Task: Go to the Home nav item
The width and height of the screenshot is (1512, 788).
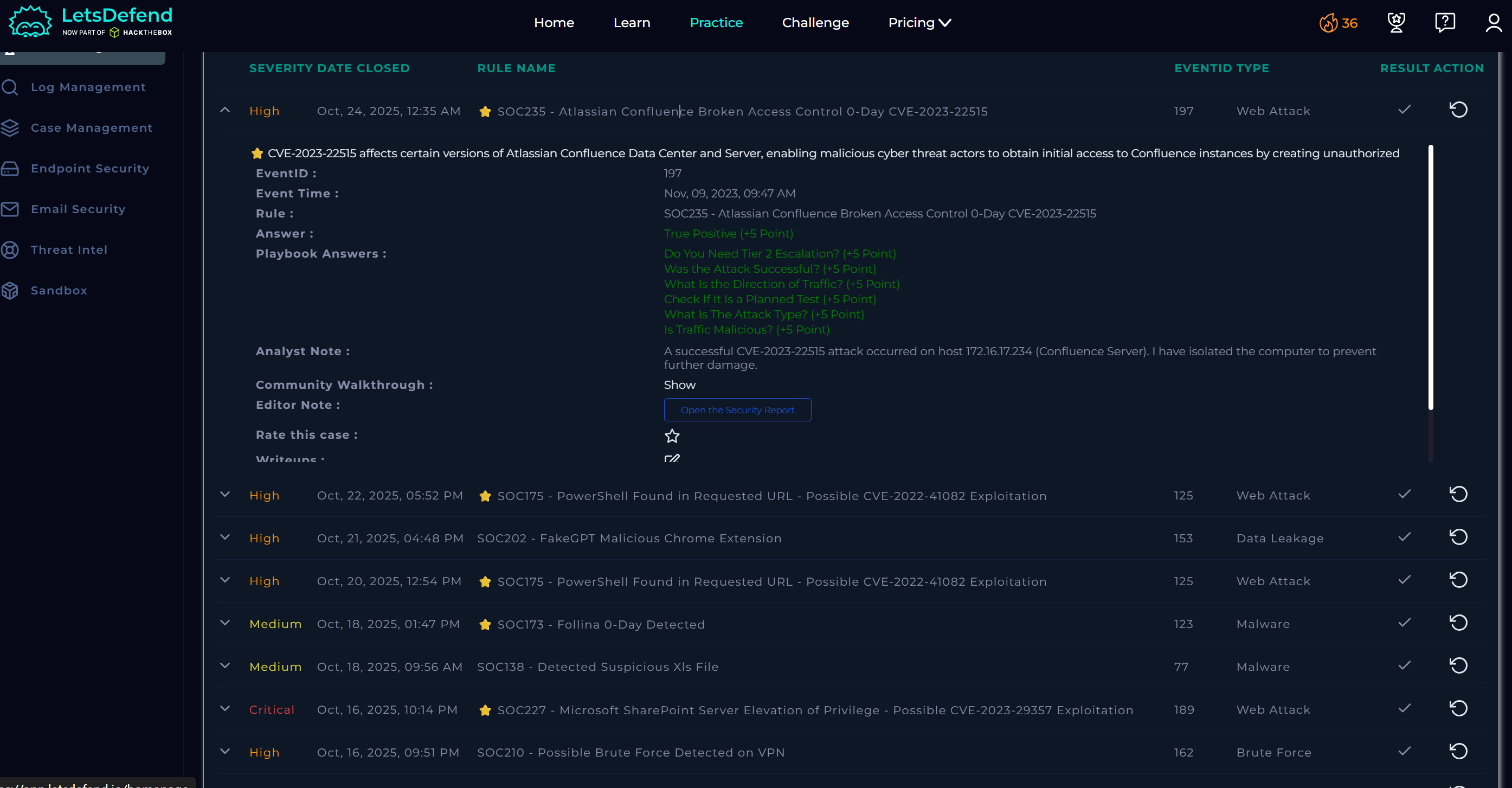Action: pos(554,23)
